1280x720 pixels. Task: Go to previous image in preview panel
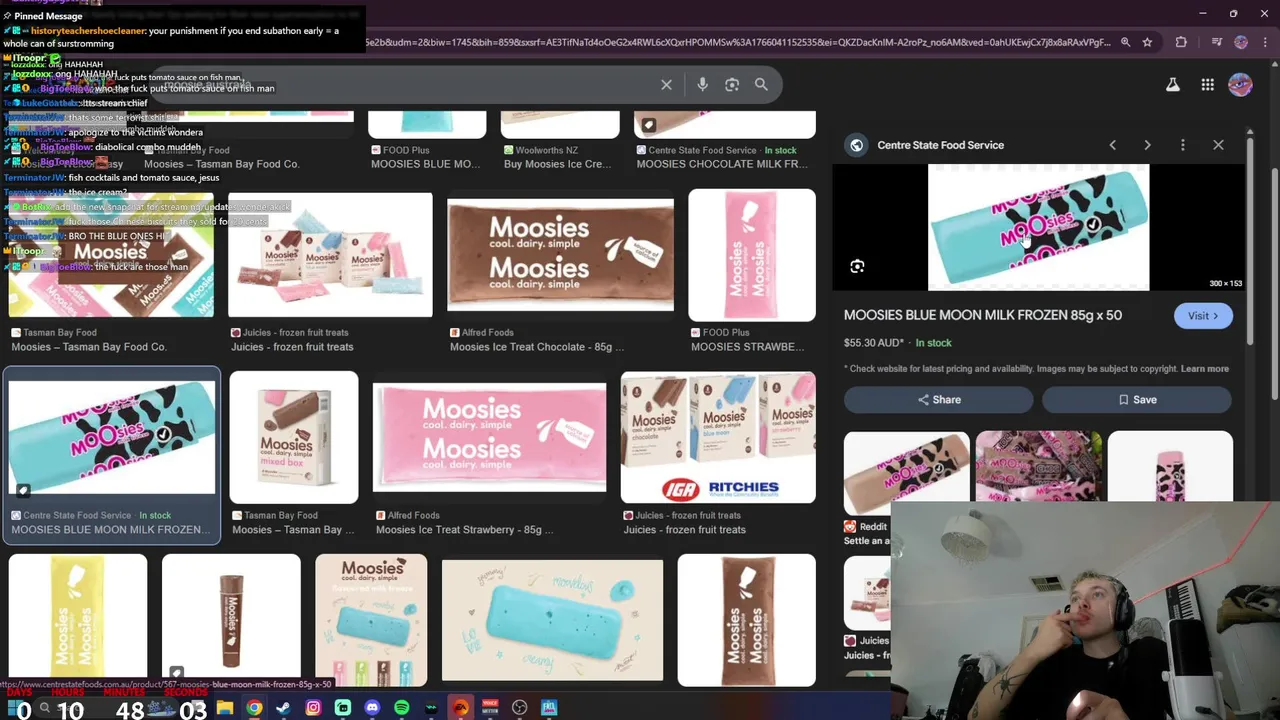[1112, 145]
